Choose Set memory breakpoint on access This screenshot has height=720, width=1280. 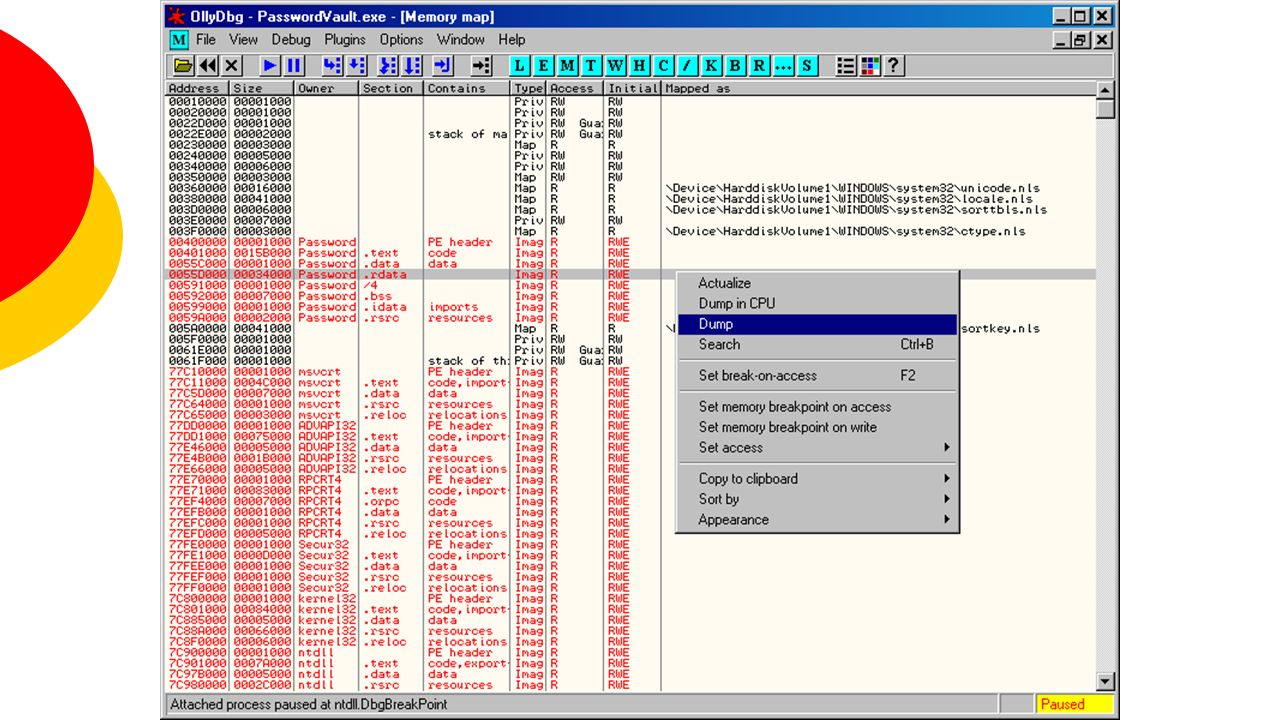coord(817,406)
